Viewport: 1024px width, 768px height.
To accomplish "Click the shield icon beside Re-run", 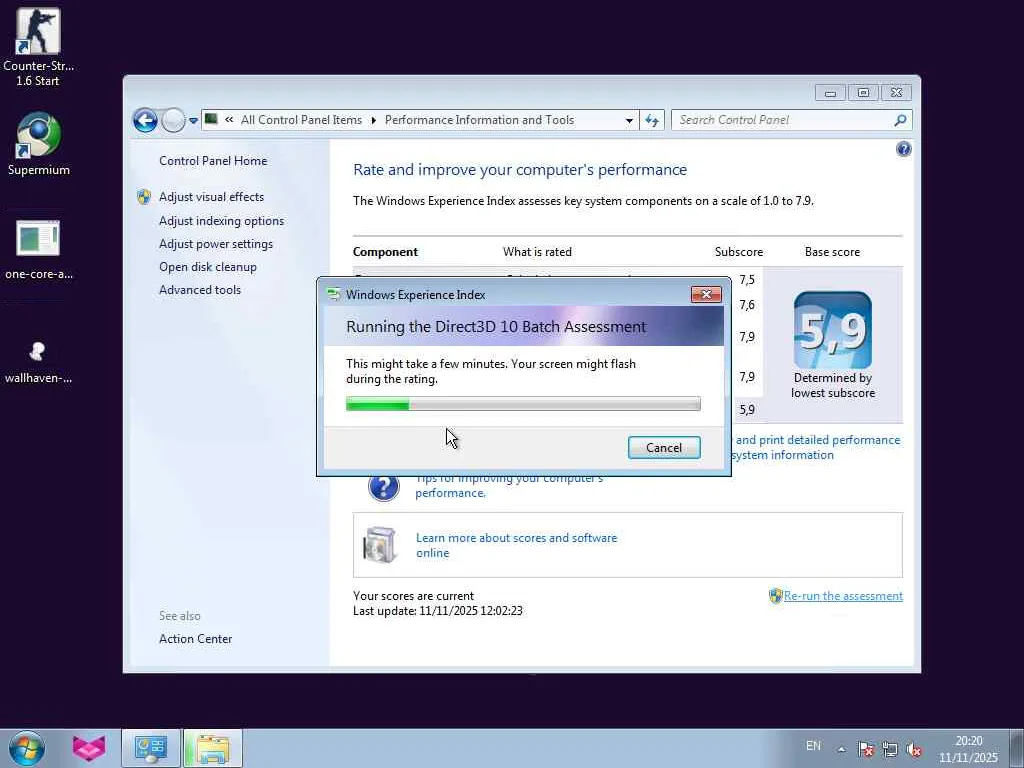I will pyautogui.click(x=775, y=596).
